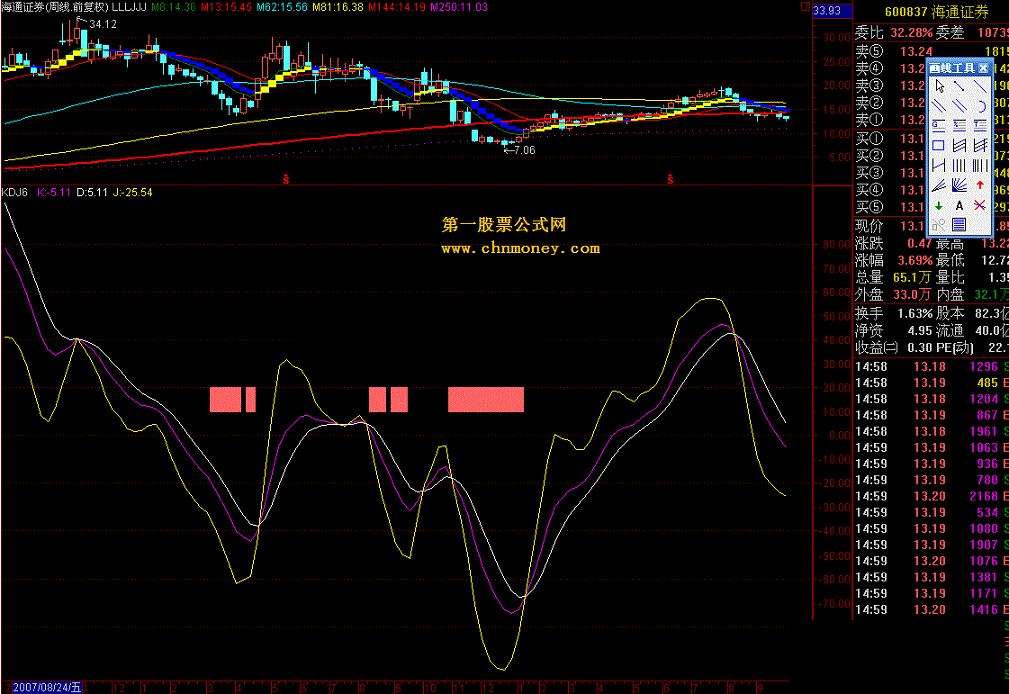Pick the rectangle drawing tool
The image size is (1009, 694).
(x=939, y=145)
